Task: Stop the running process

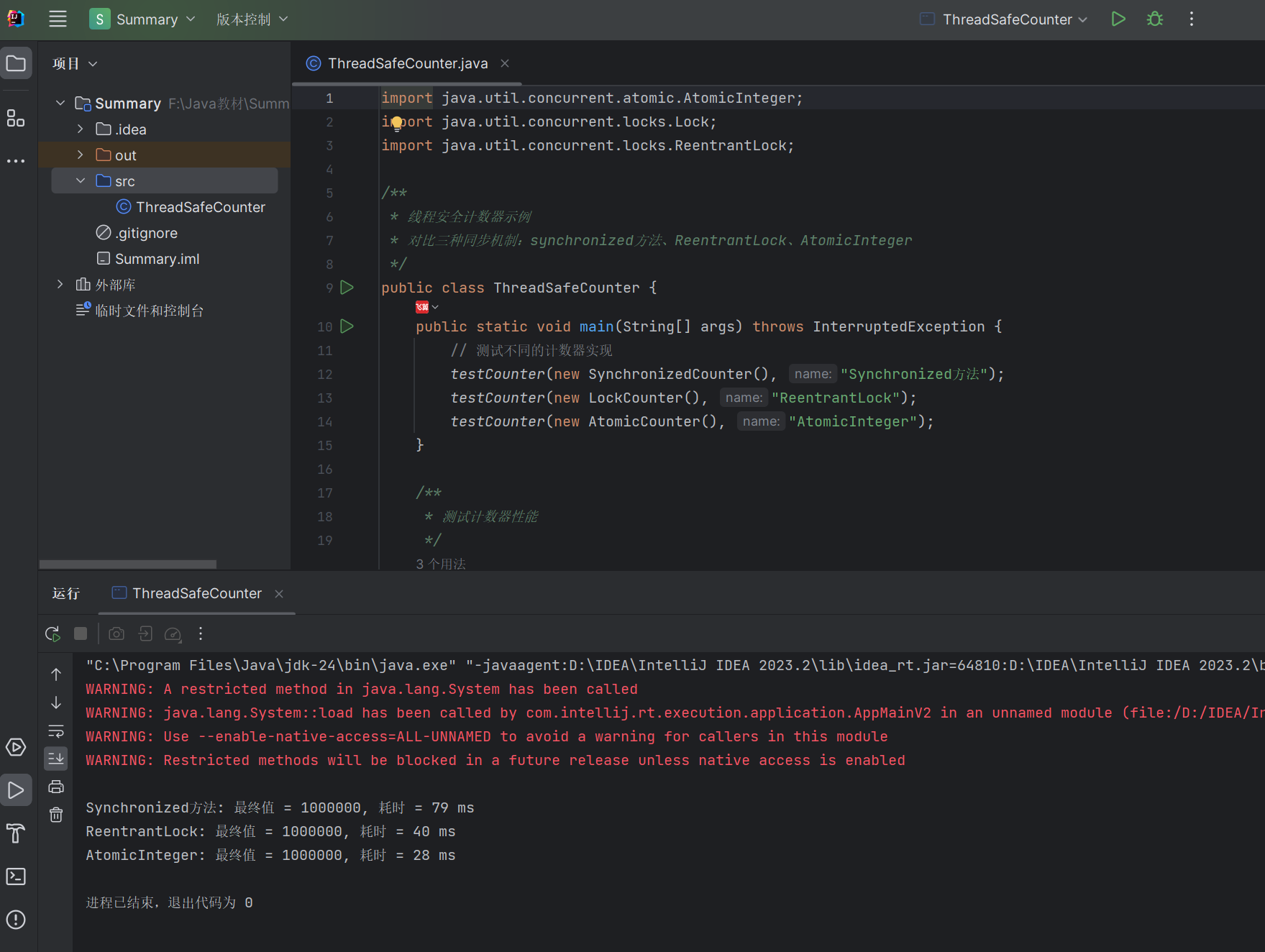Action: tap(81, 634)
